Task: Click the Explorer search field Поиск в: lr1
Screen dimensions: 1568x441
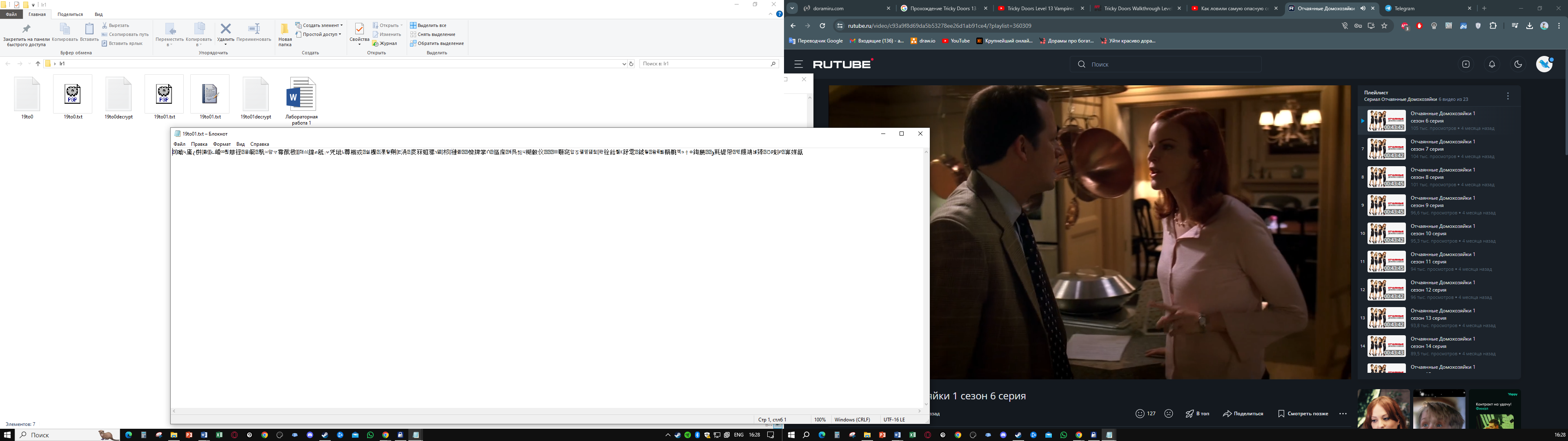Action: (x=709, y=63)
